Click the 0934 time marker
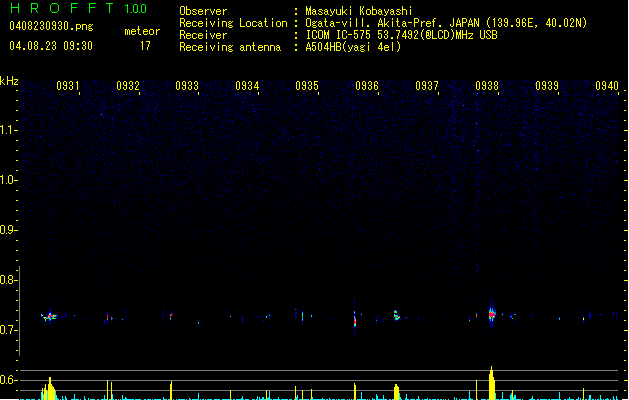This screenshot has width=629, height=400. pos(247,86)
